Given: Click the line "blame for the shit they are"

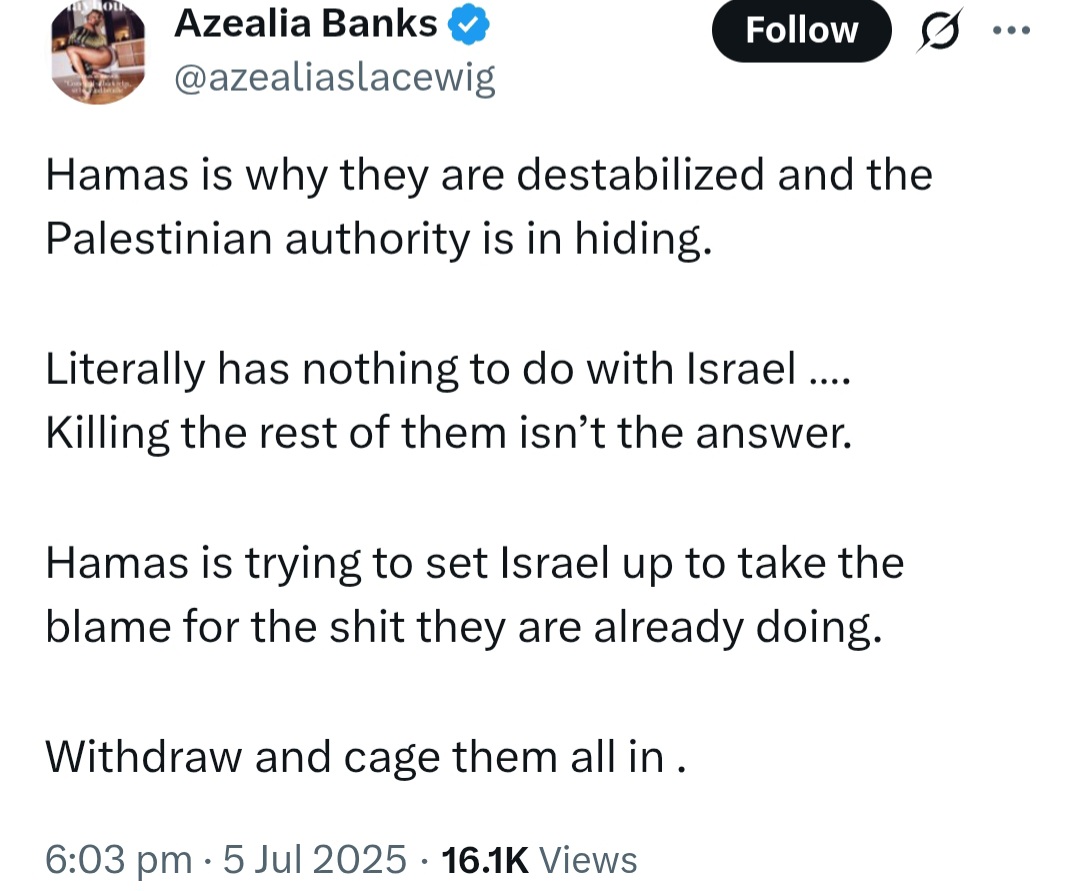Looking at the screenshot, I should tap(464, 627).
